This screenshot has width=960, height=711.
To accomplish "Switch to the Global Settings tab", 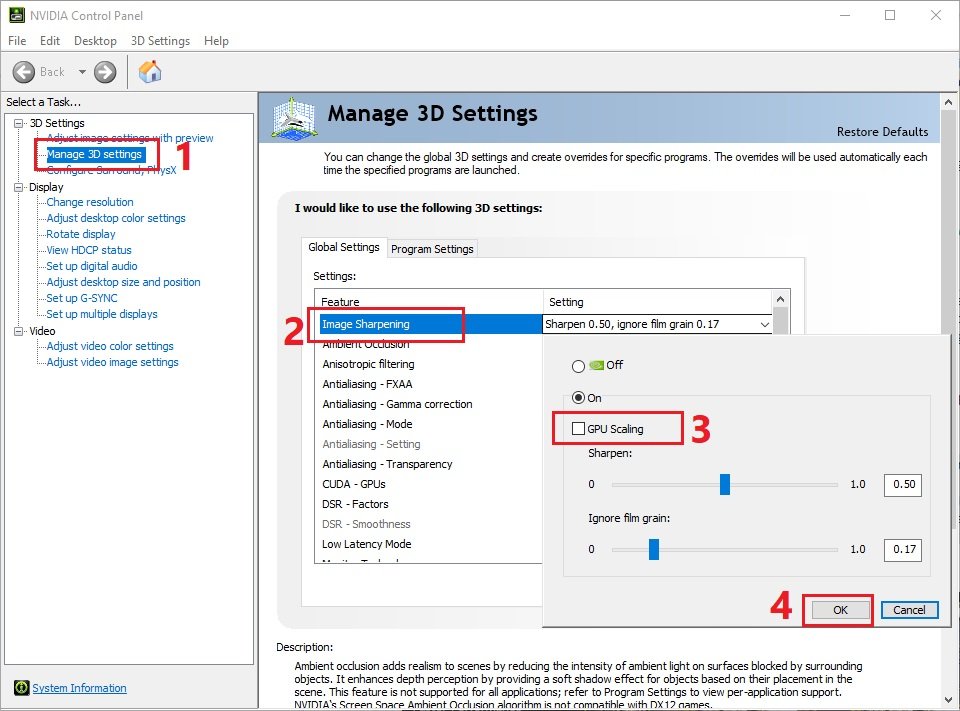I will click(343, 247).
